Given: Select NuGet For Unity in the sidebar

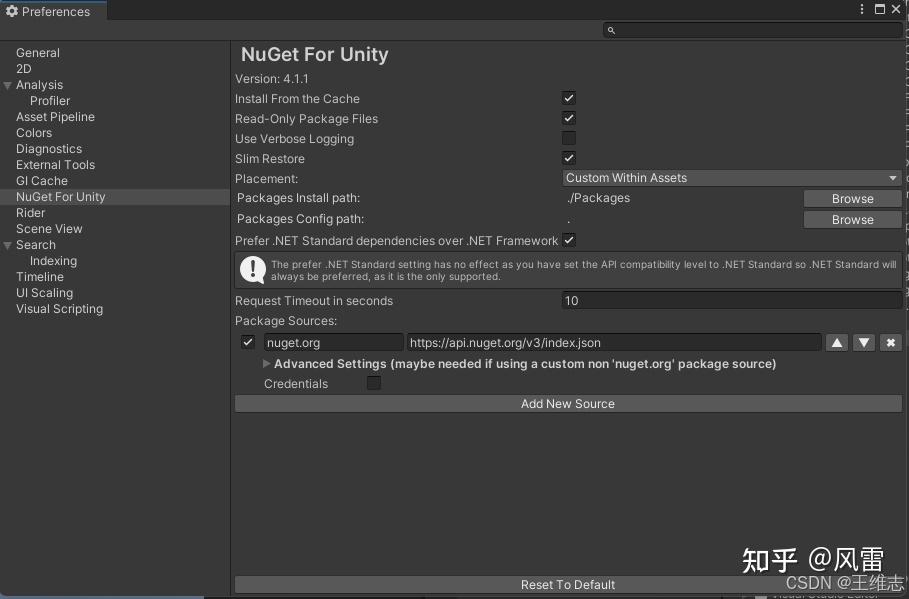Looking at the screenshot, I should 60,196.
